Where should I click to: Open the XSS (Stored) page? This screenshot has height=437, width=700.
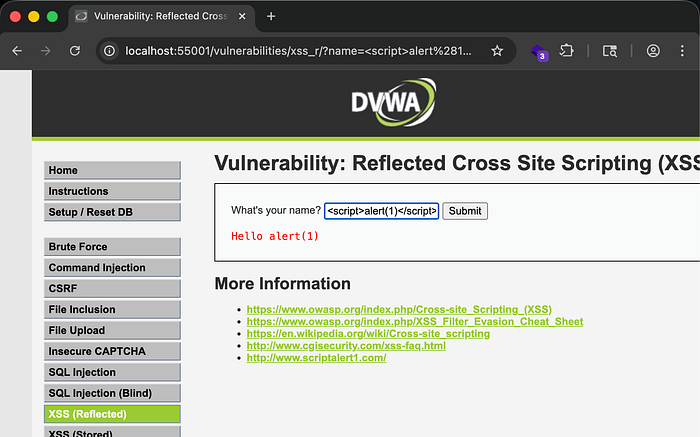click(x=112, y=432)
